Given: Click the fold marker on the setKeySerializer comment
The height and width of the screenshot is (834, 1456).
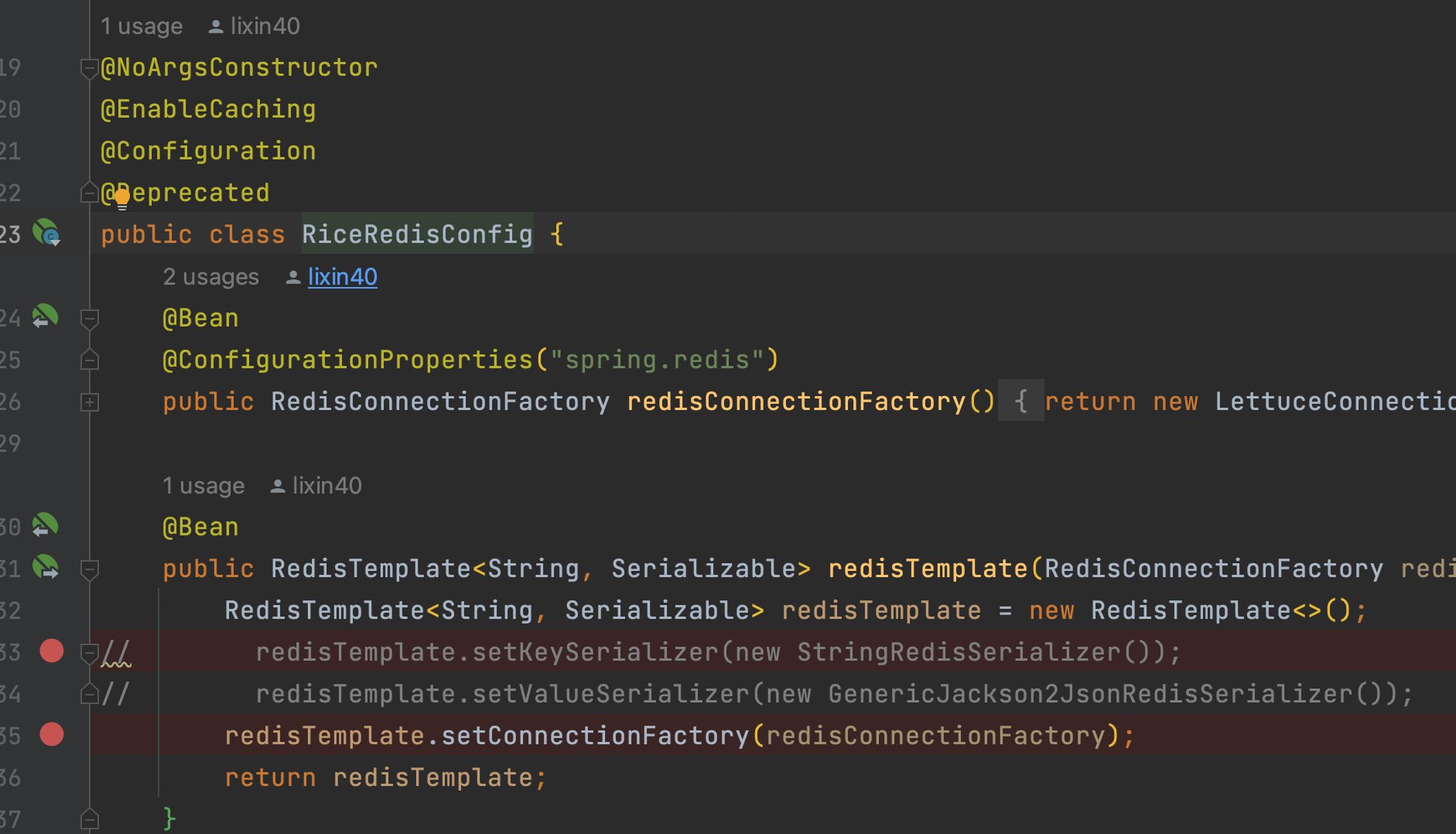Looking at the screenshot, I should (x=90, y=653).
